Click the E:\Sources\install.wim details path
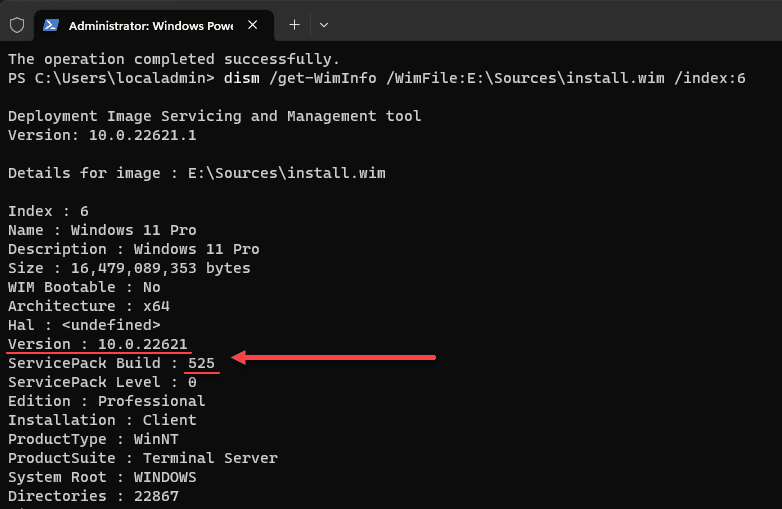The height and width of the screenshot is (509, 782). tap(286, 173)
